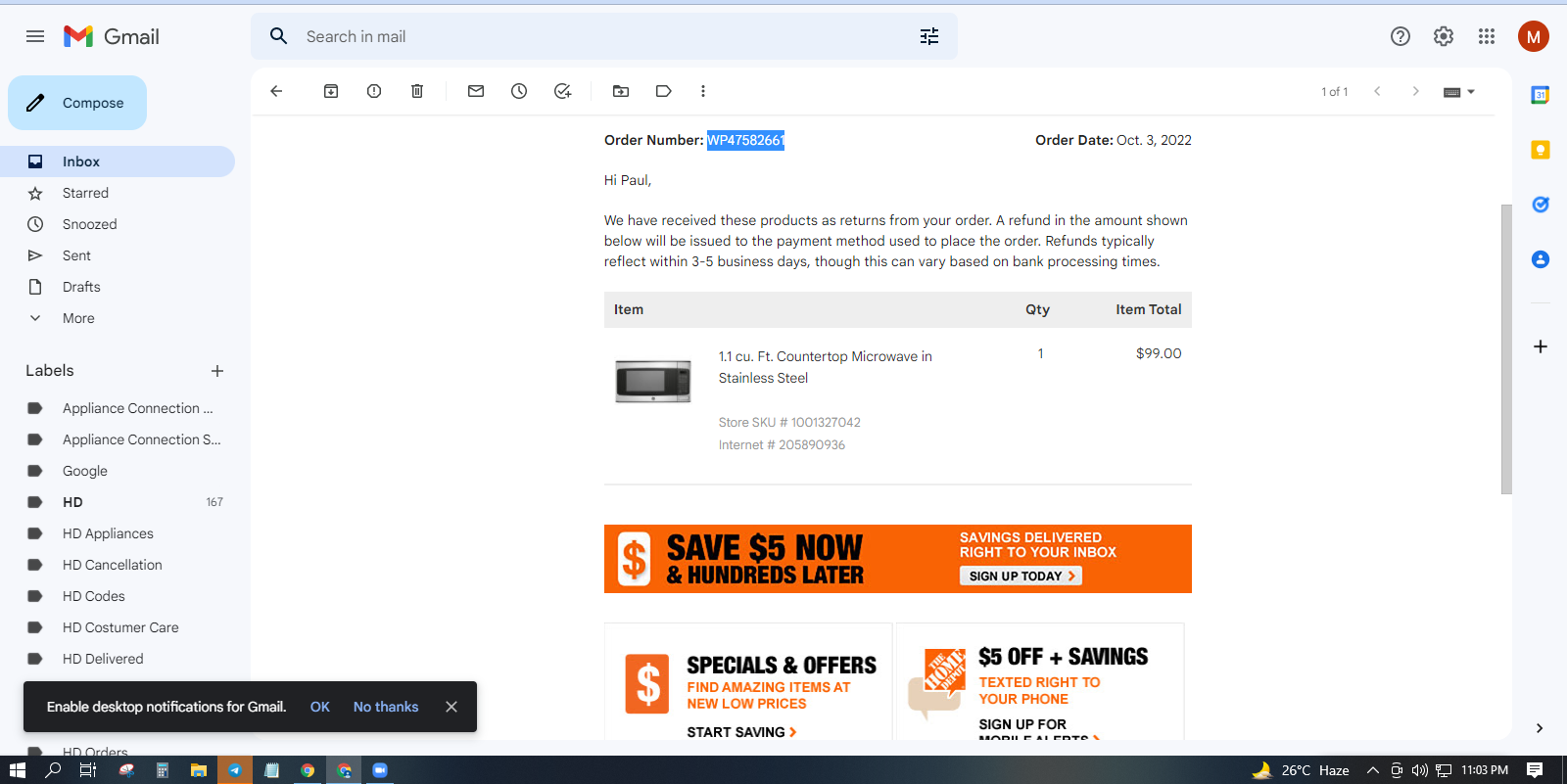Click the Compose button
Screen dimensions: 1567x784
point(77,103)
